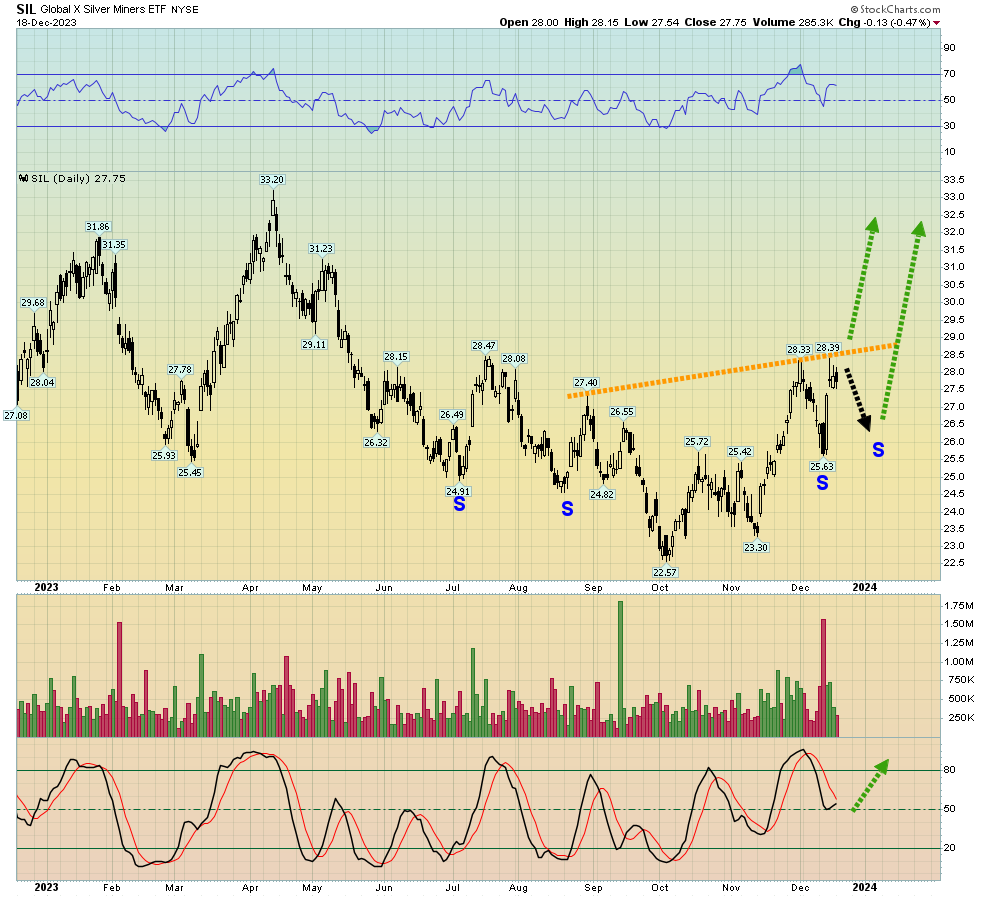Click the 22.57 yearly low label
This screenshot has width=990, height=897.
click(x=665, y=572)
